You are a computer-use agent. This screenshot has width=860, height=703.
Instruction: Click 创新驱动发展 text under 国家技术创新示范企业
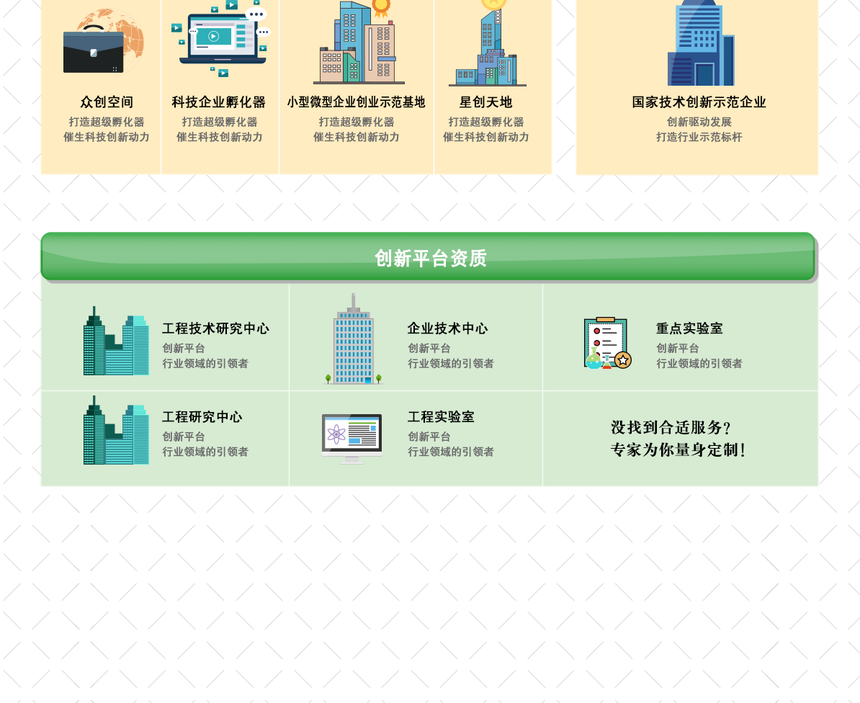[699, 122]
